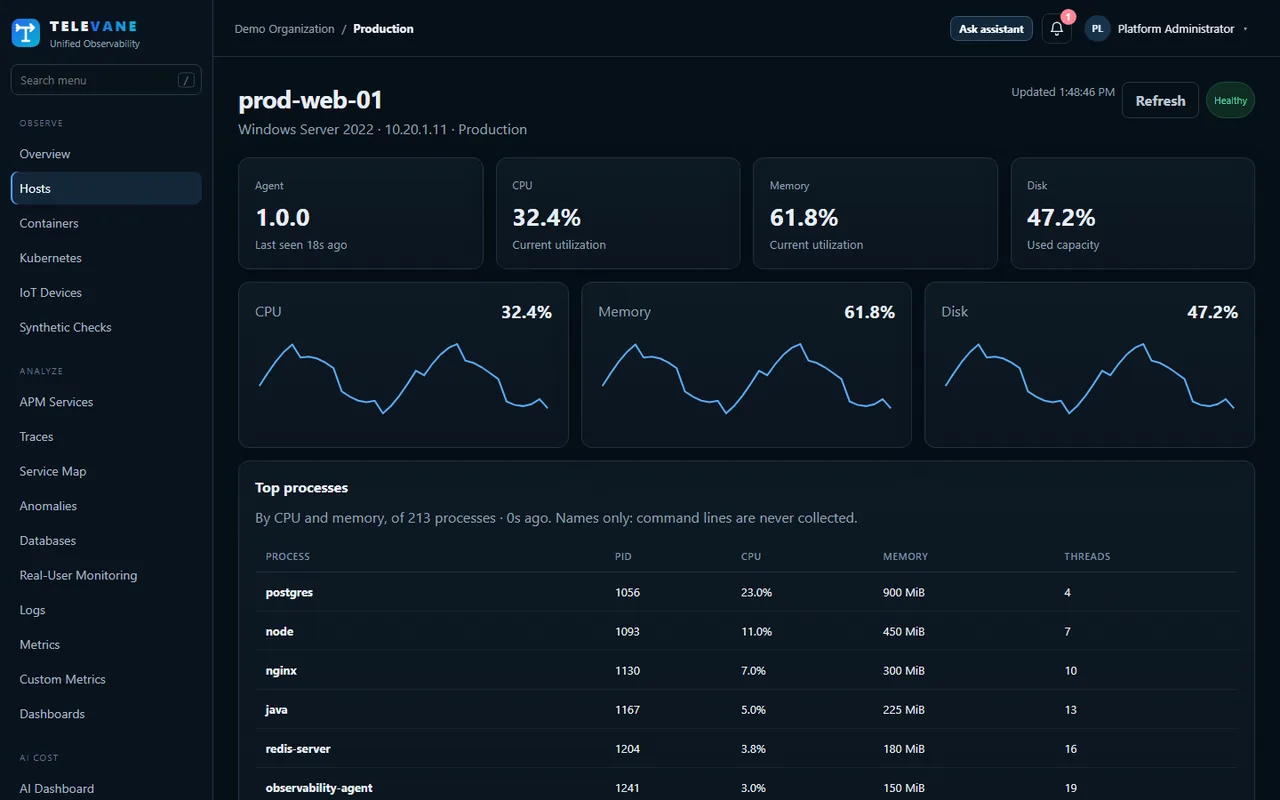Open Overview in the sidebar
The width and height of the screenshot is (1280, 800).
pyautogui.click(x=106, y=154)
